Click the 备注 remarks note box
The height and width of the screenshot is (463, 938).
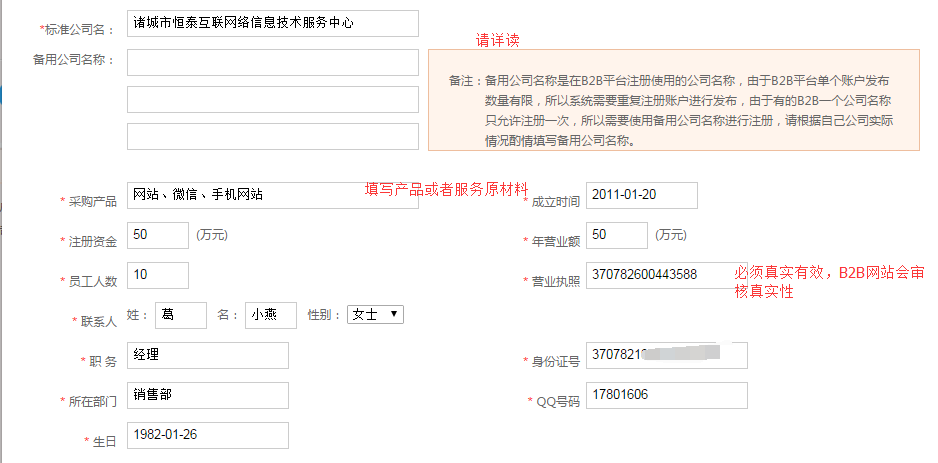[673, 100]
